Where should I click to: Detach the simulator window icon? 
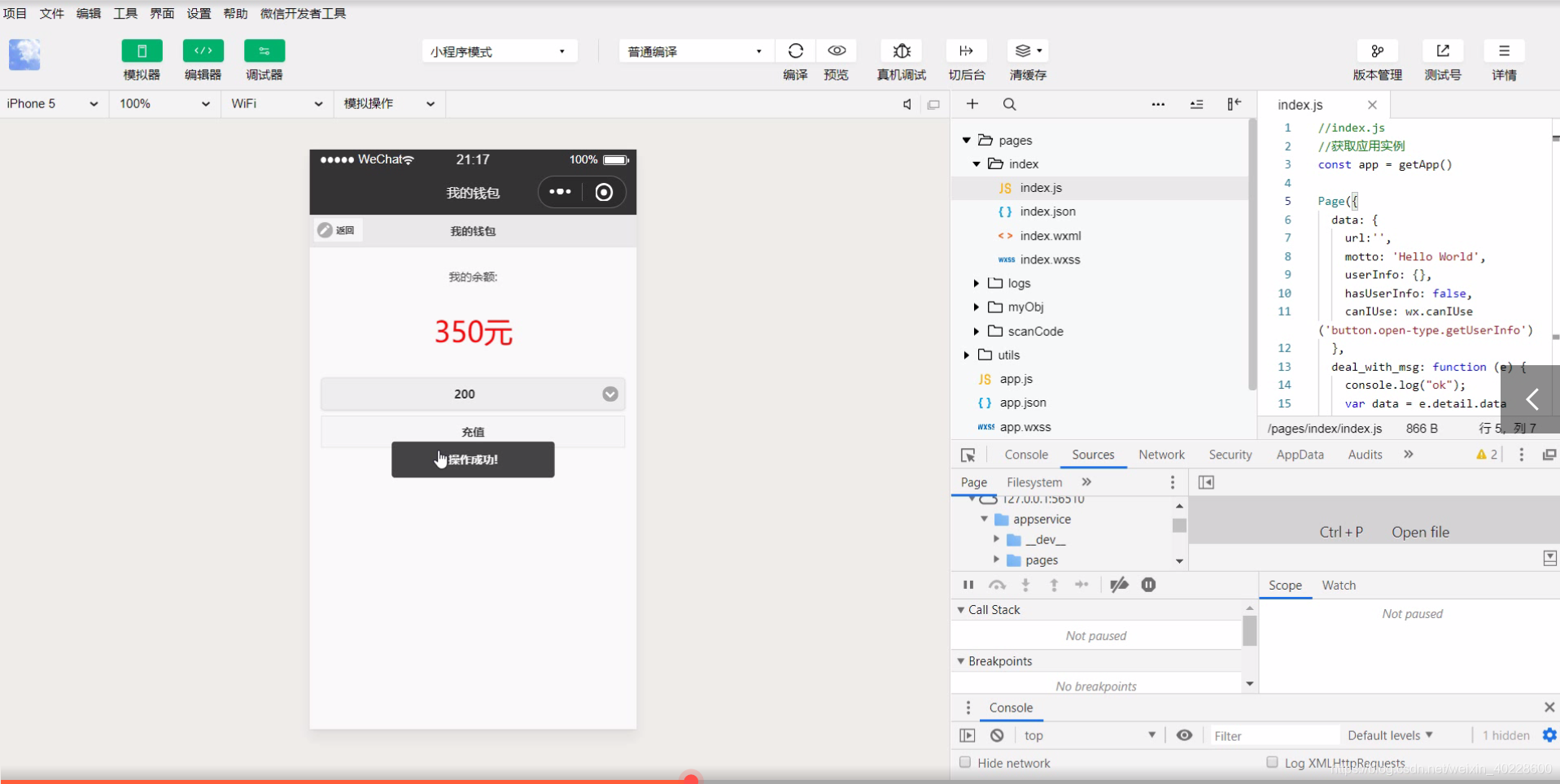coord(933,104)
